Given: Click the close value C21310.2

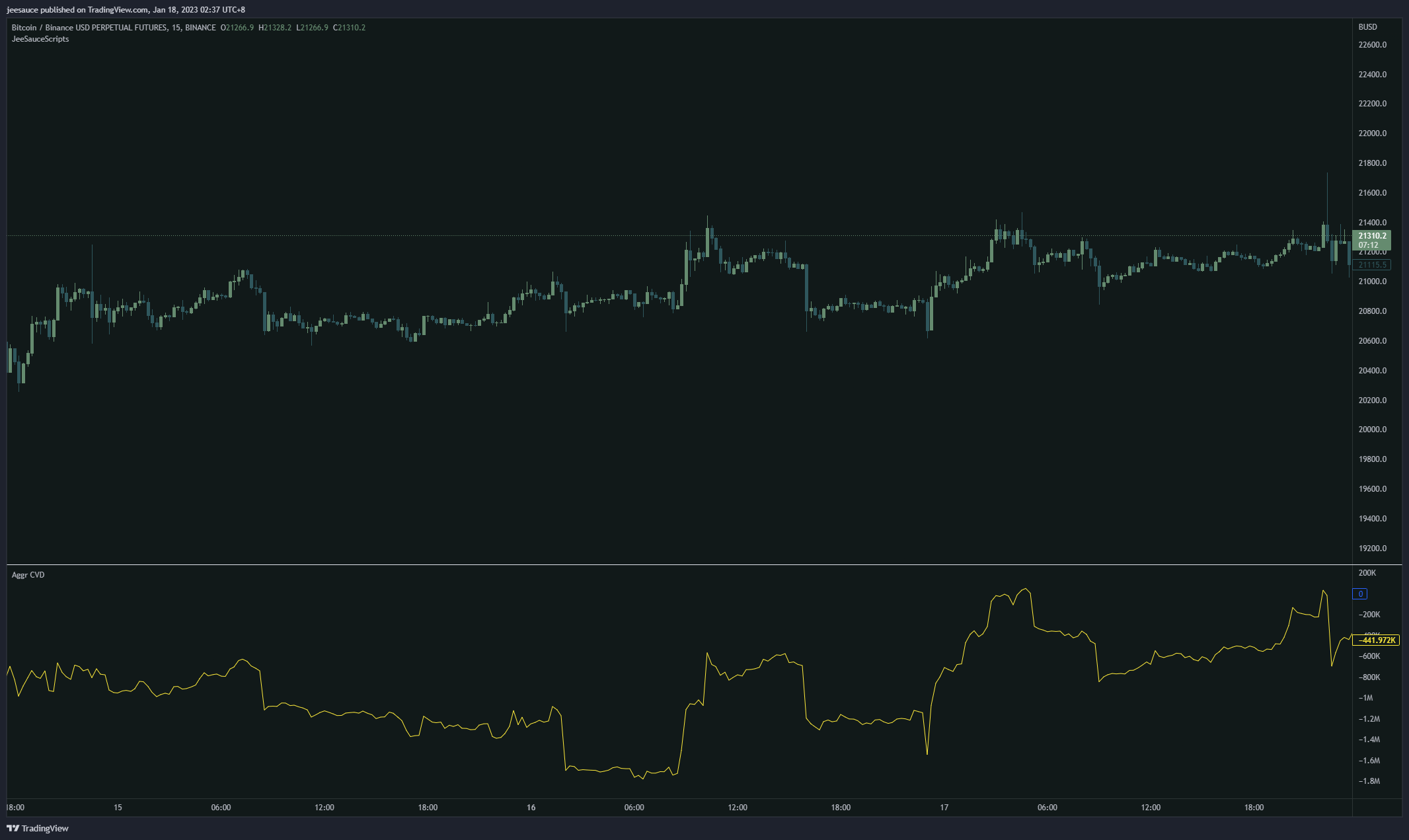Looking at the screenshot, I should coord(349,28).
